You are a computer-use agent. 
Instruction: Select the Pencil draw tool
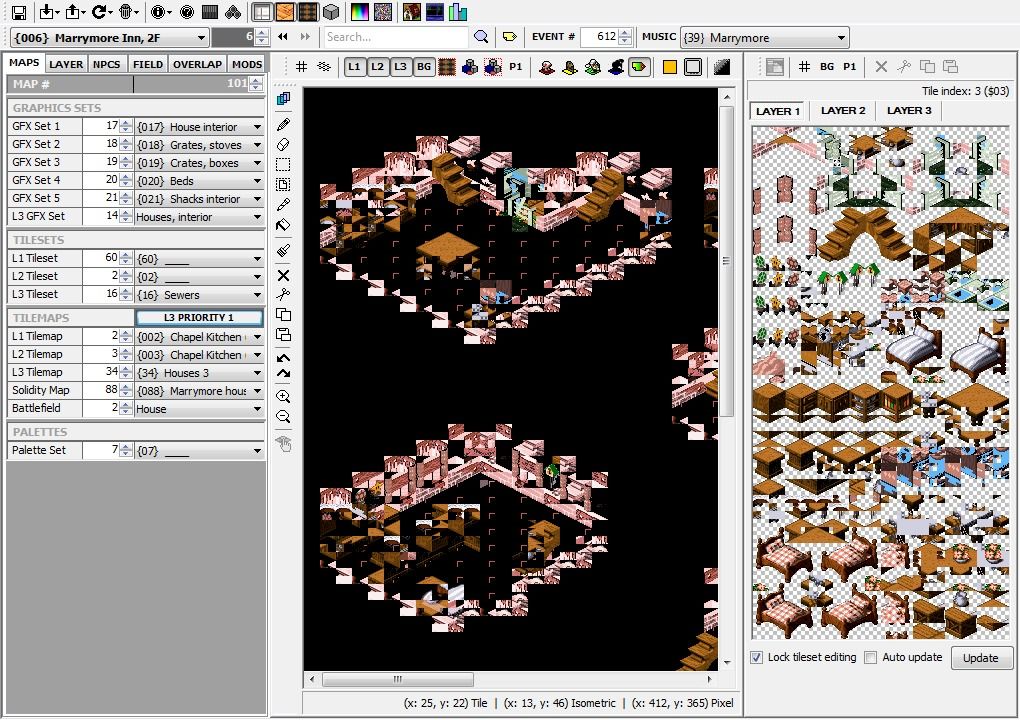283,125
